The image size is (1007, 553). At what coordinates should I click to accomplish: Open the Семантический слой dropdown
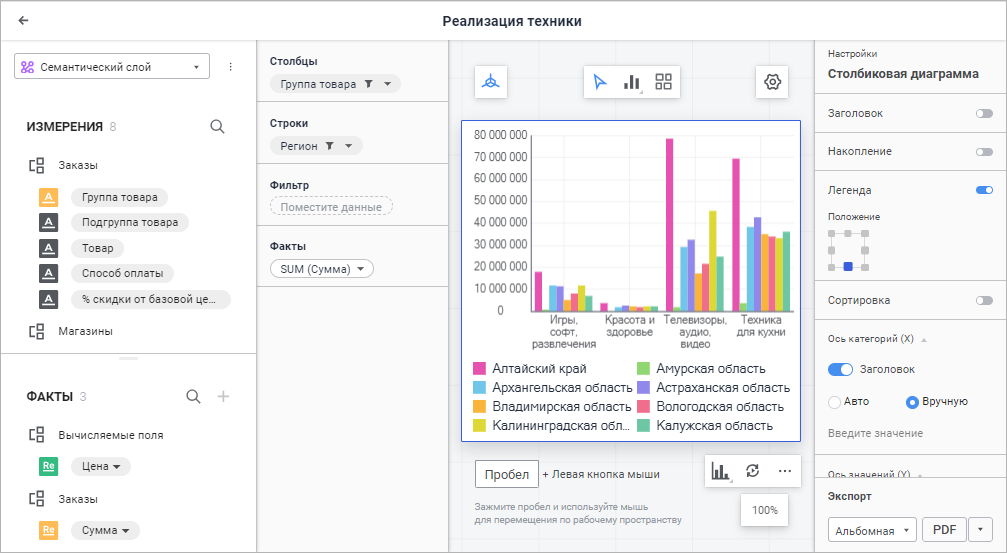pos(112,67)
